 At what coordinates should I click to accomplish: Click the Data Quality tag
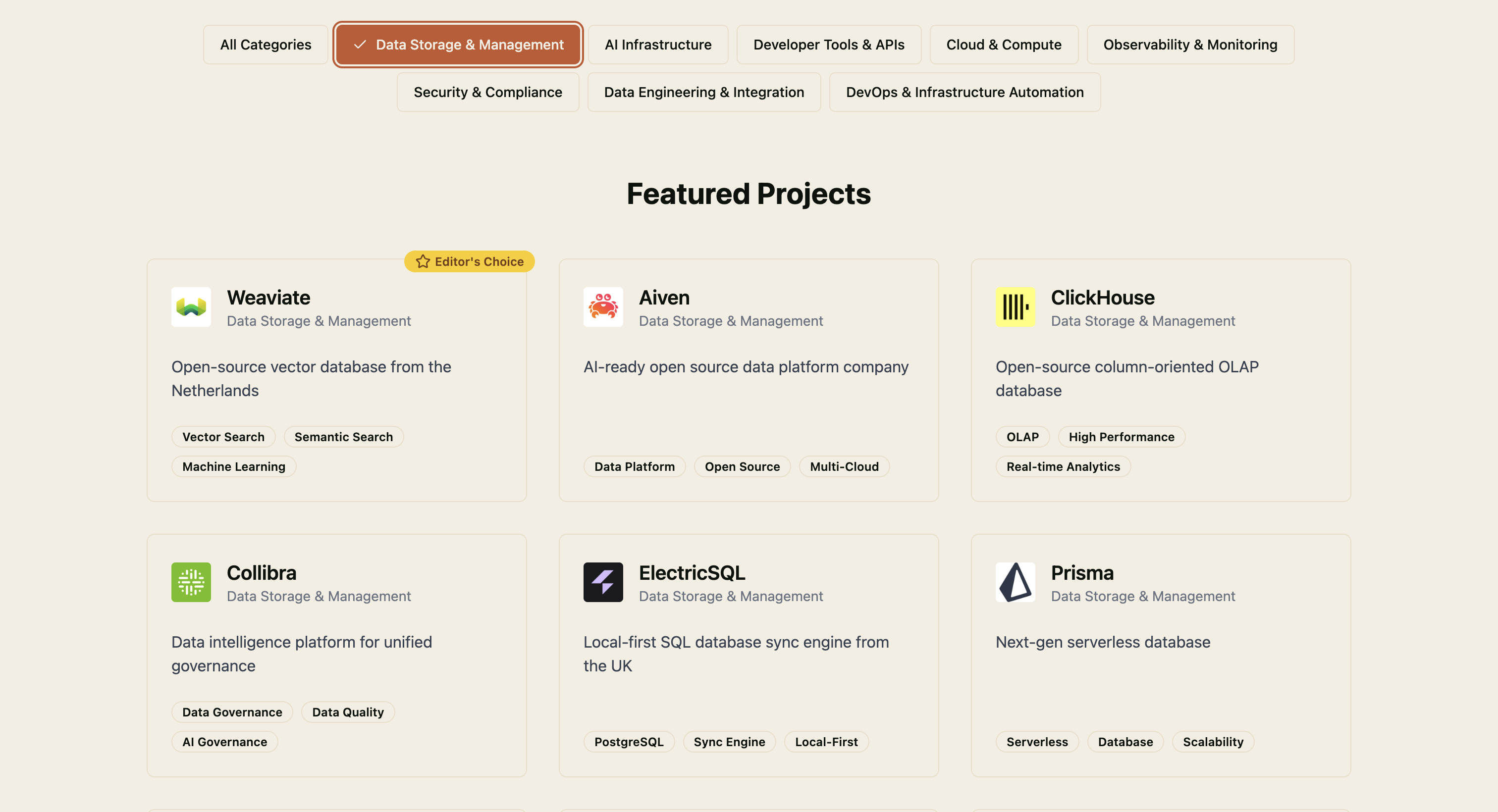coord(348,712)
